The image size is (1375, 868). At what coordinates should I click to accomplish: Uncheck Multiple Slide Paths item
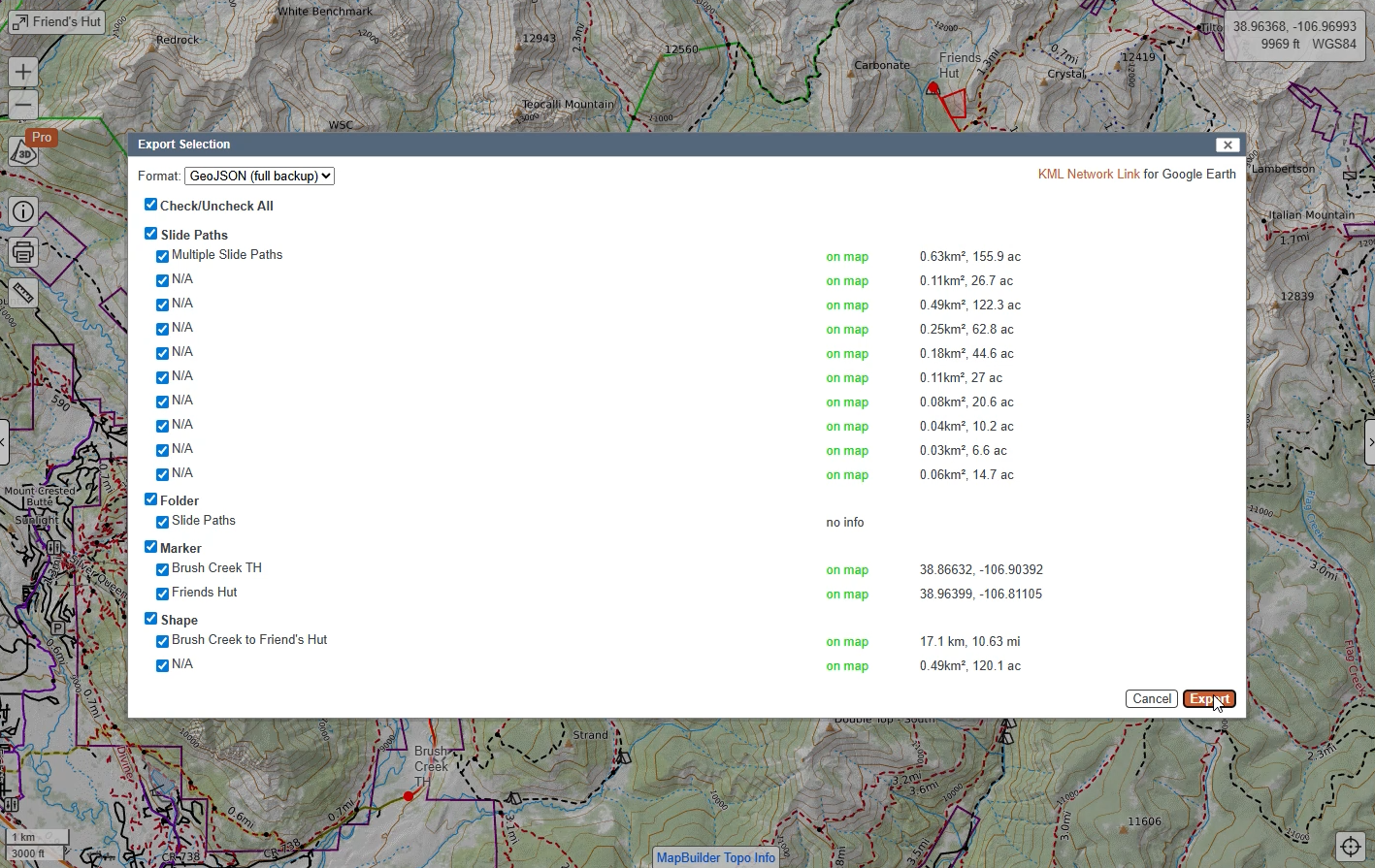(162, 257)
